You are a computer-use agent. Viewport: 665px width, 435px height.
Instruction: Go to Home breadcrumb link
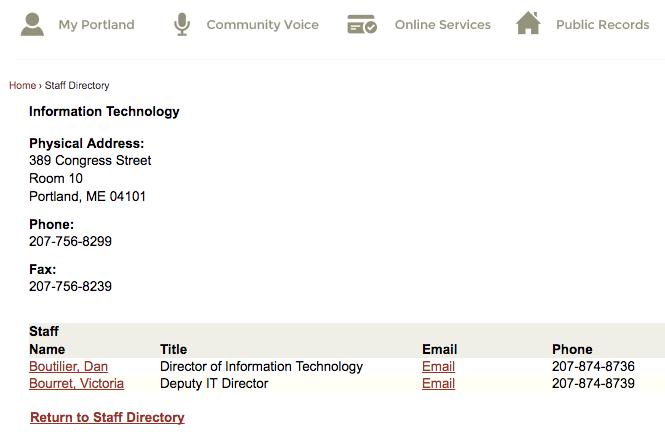[x=22, y=85]
